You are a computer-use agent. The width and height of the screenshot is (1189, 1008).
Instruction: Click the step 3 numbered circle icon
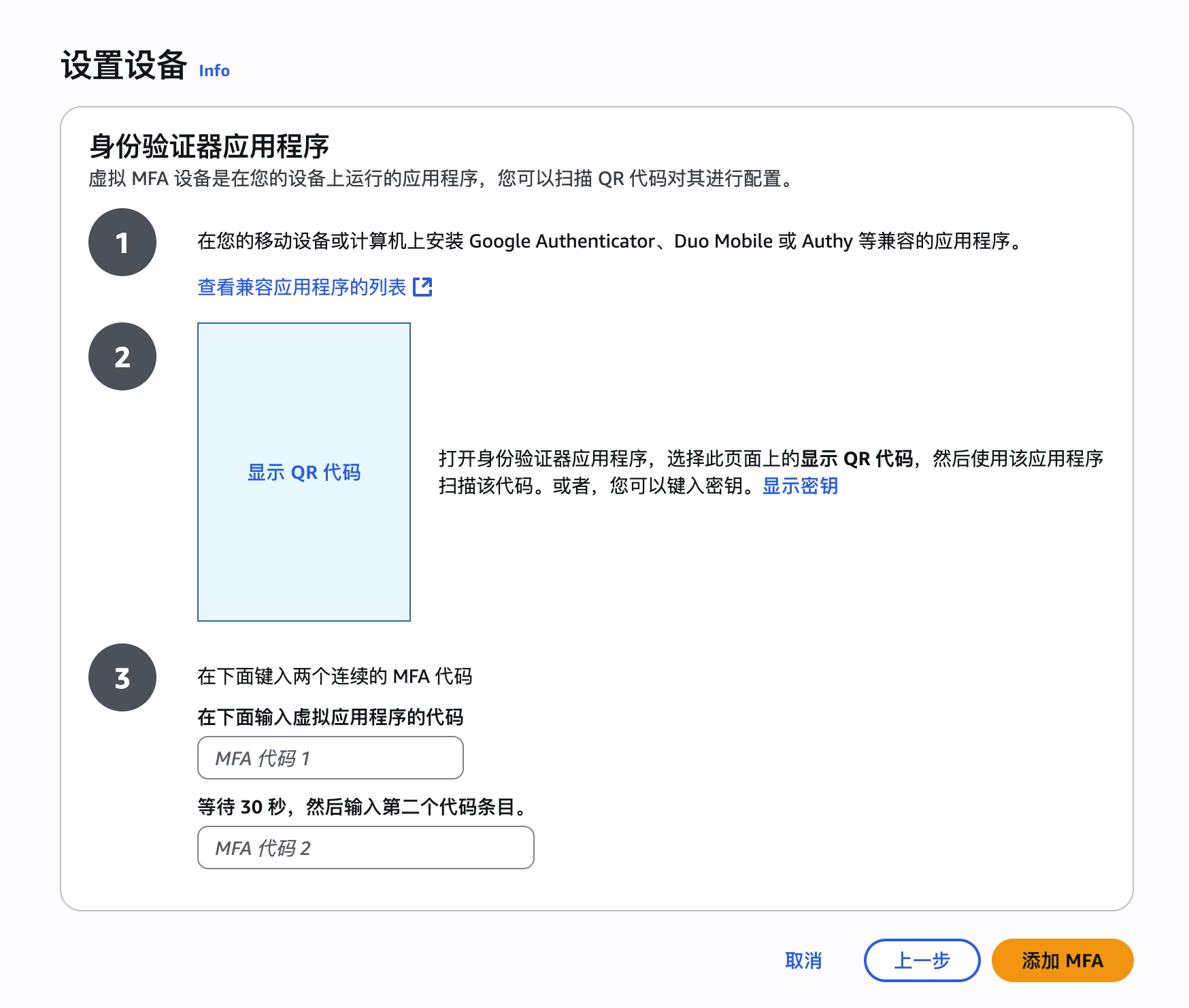(122, 677)
